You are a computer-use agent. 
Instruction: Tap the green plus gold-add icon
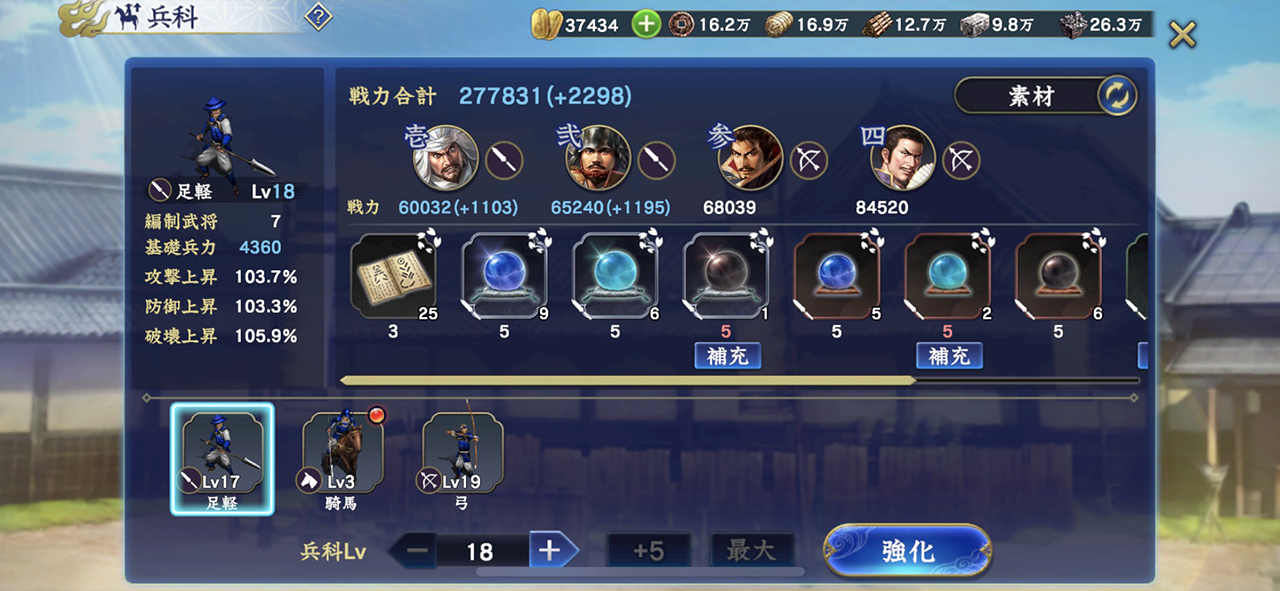tap(646, 24)
